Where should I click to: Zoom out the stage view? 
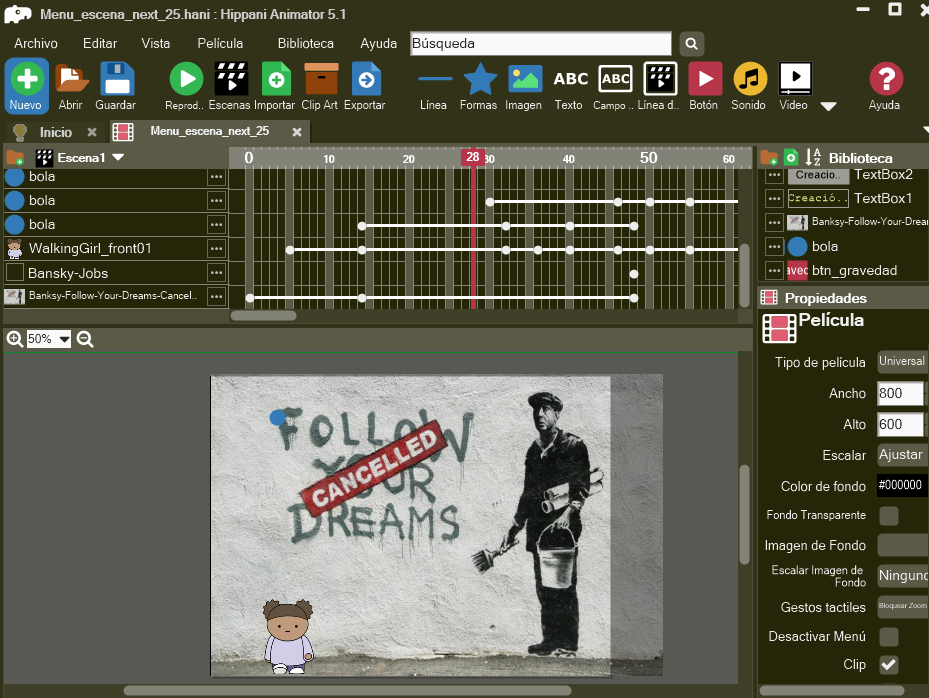pyautogui.click(x=85, y=340)
